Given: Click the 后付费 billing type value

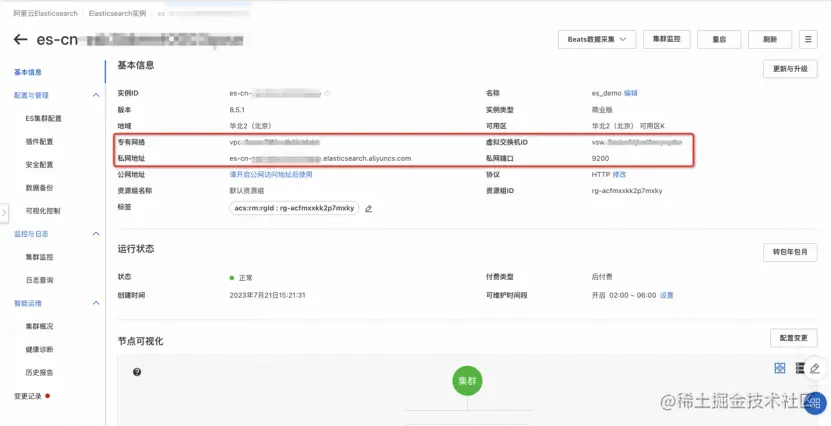Looking at the screenshot, I should click(x=602, y=277).
